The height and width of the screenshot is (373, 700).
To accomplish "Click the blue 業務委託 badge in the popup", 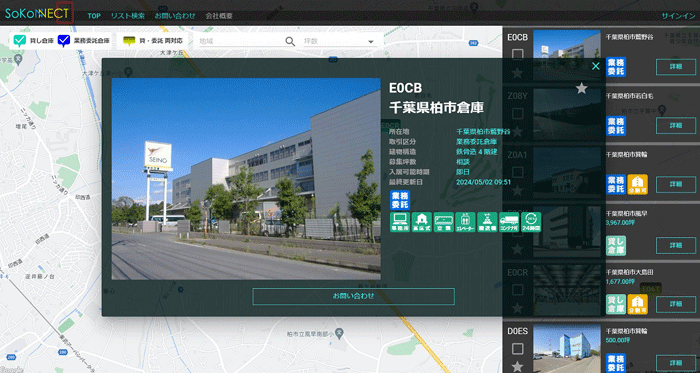I will [400, 200].
